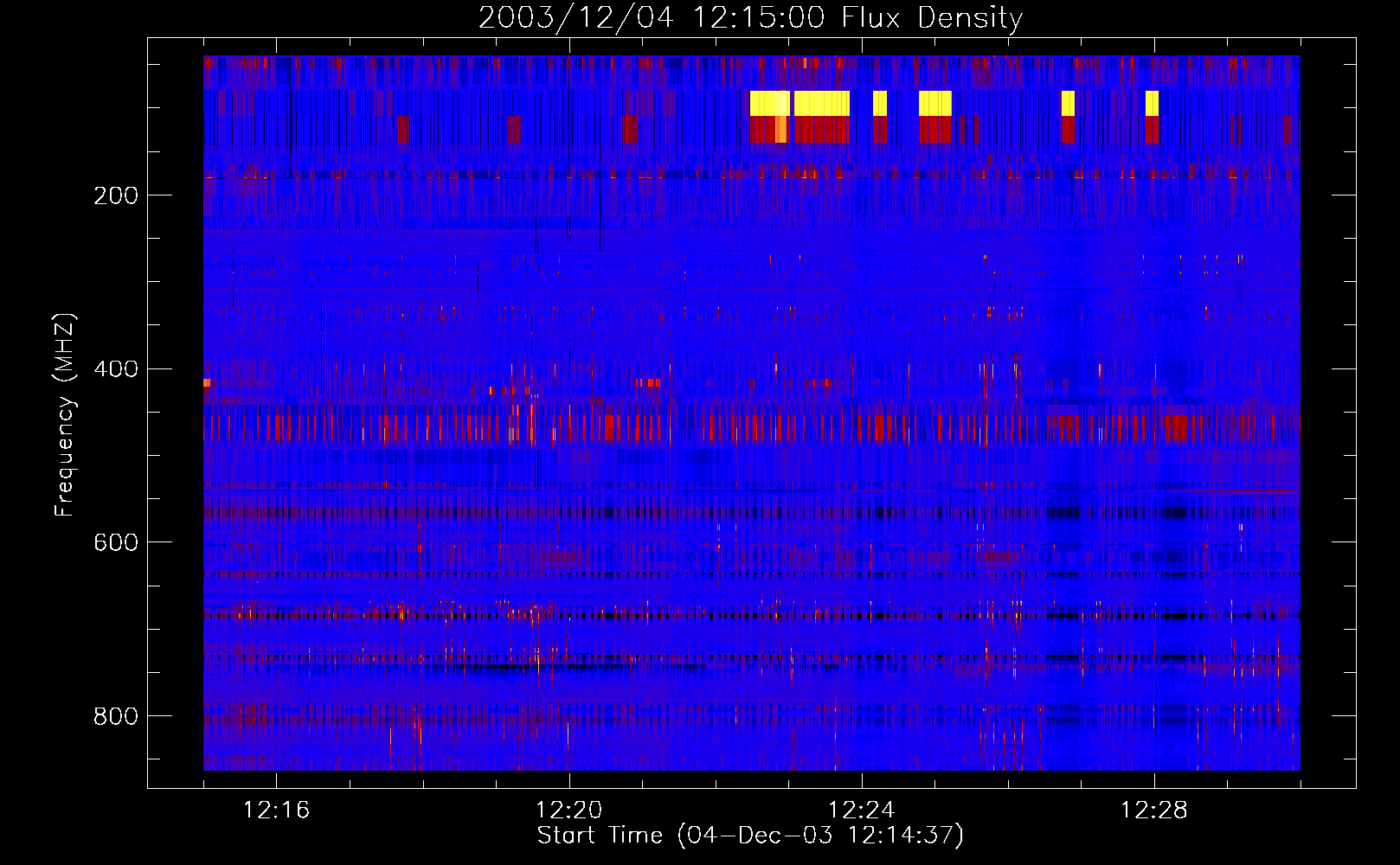Click the 600 frequency tick label
Screen dimensions: 1400x865
point(116,542)
